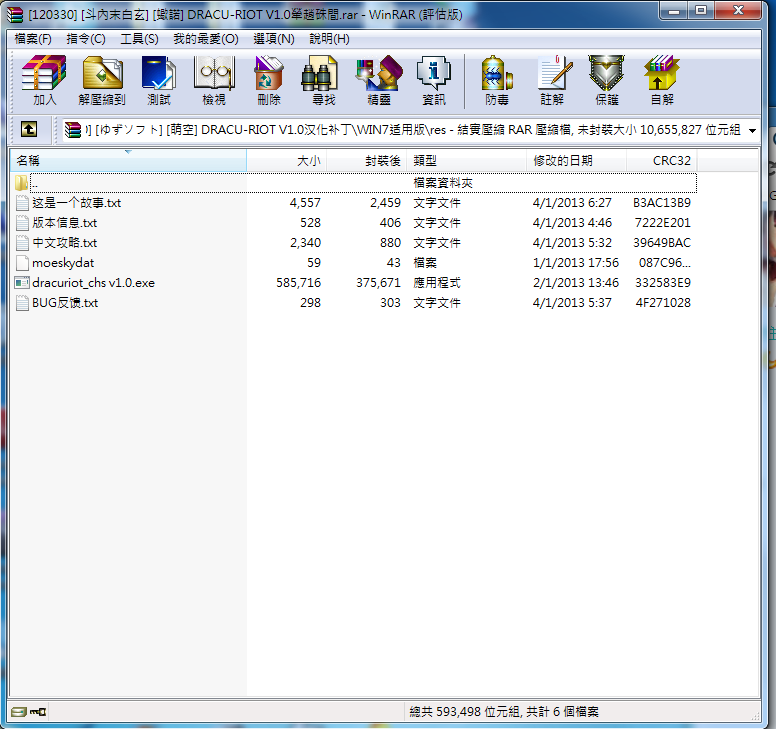This screenshot has height=729, width=776.
Task: Expand the address path dropdown arrow
Action: tap(752, 131)
